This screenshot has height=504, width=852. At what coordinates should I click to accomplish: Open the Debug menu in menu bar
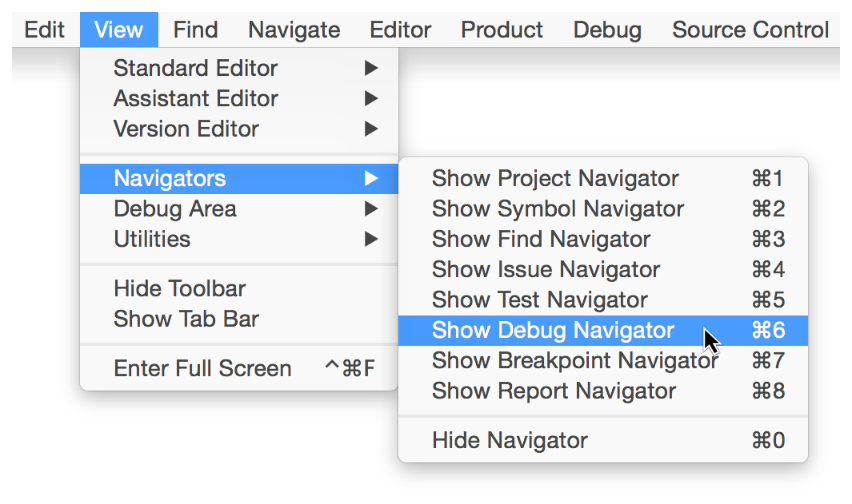point(607,30)
